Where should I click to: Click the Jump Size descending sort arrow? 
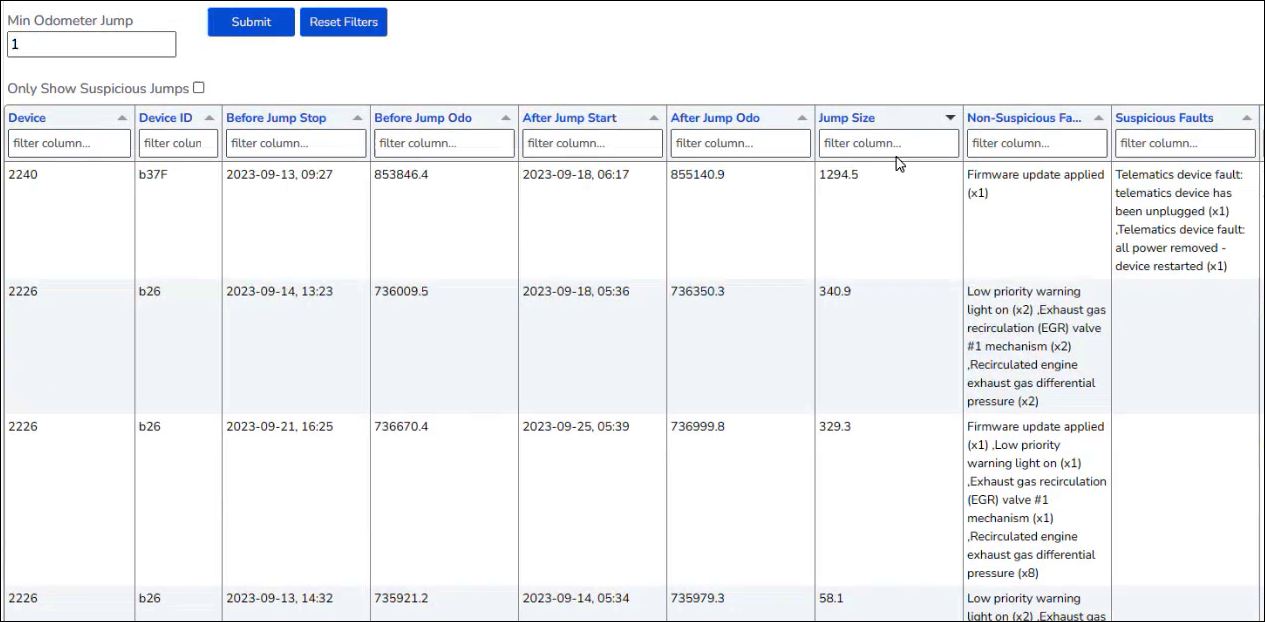click(950, 118)
